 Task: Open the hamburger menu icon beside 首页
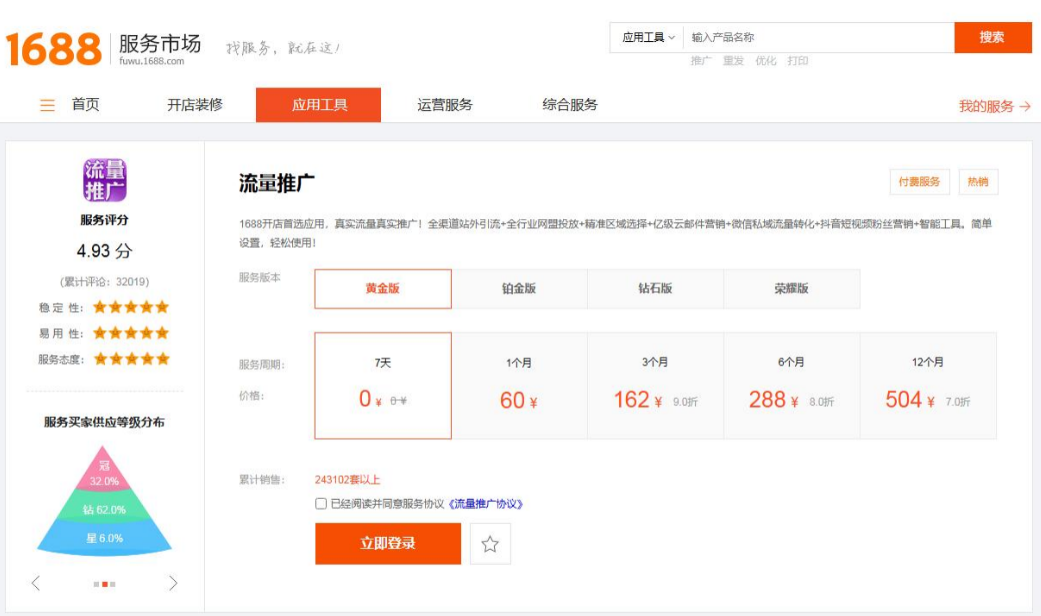[x=47, y=105]
